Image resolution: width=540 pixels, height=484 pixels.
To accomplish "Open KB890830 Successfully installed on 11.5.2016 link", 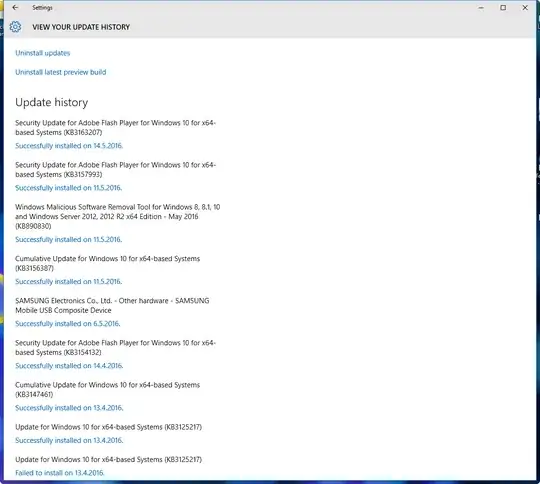I will pyautogui.click(x=69, y=239).
